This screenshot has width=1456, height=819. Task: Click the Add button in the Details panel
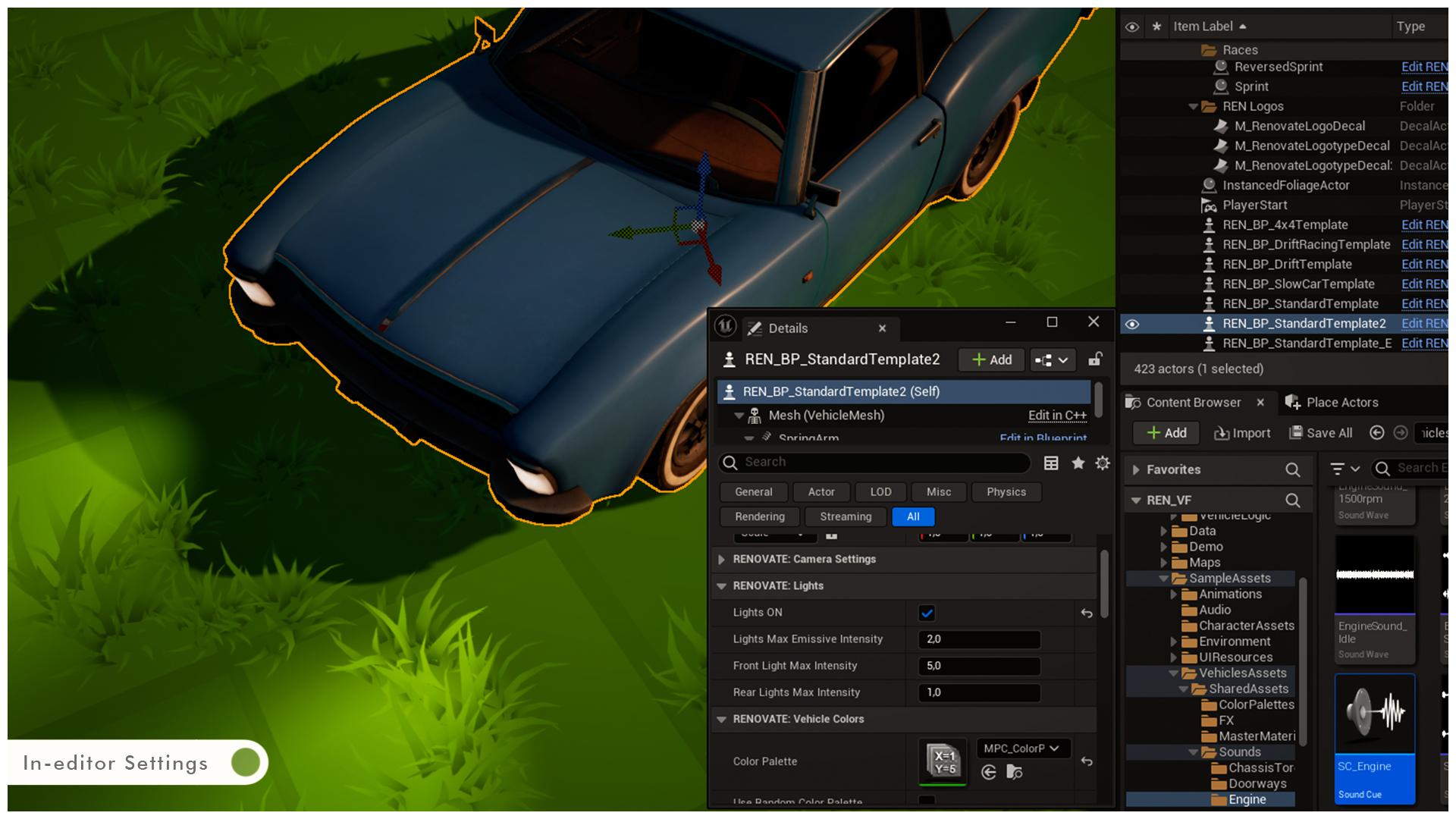[x=990, y=359]
